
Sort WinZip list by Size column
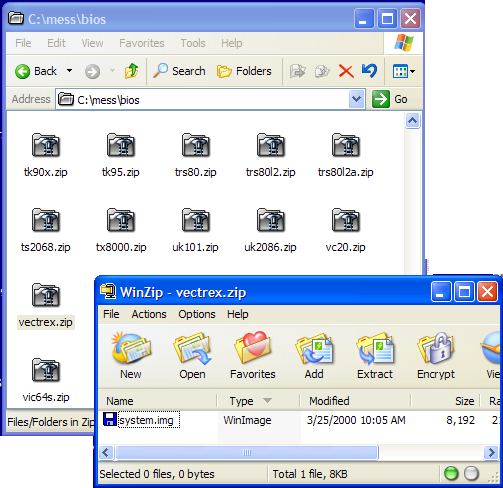(x=446, y=401)
